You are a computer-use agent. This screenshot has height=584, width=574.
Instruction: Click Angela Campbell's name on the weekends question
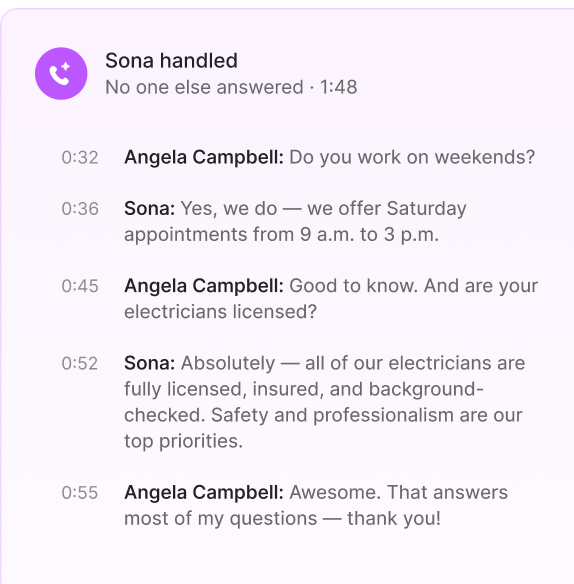tap(204, 157)
